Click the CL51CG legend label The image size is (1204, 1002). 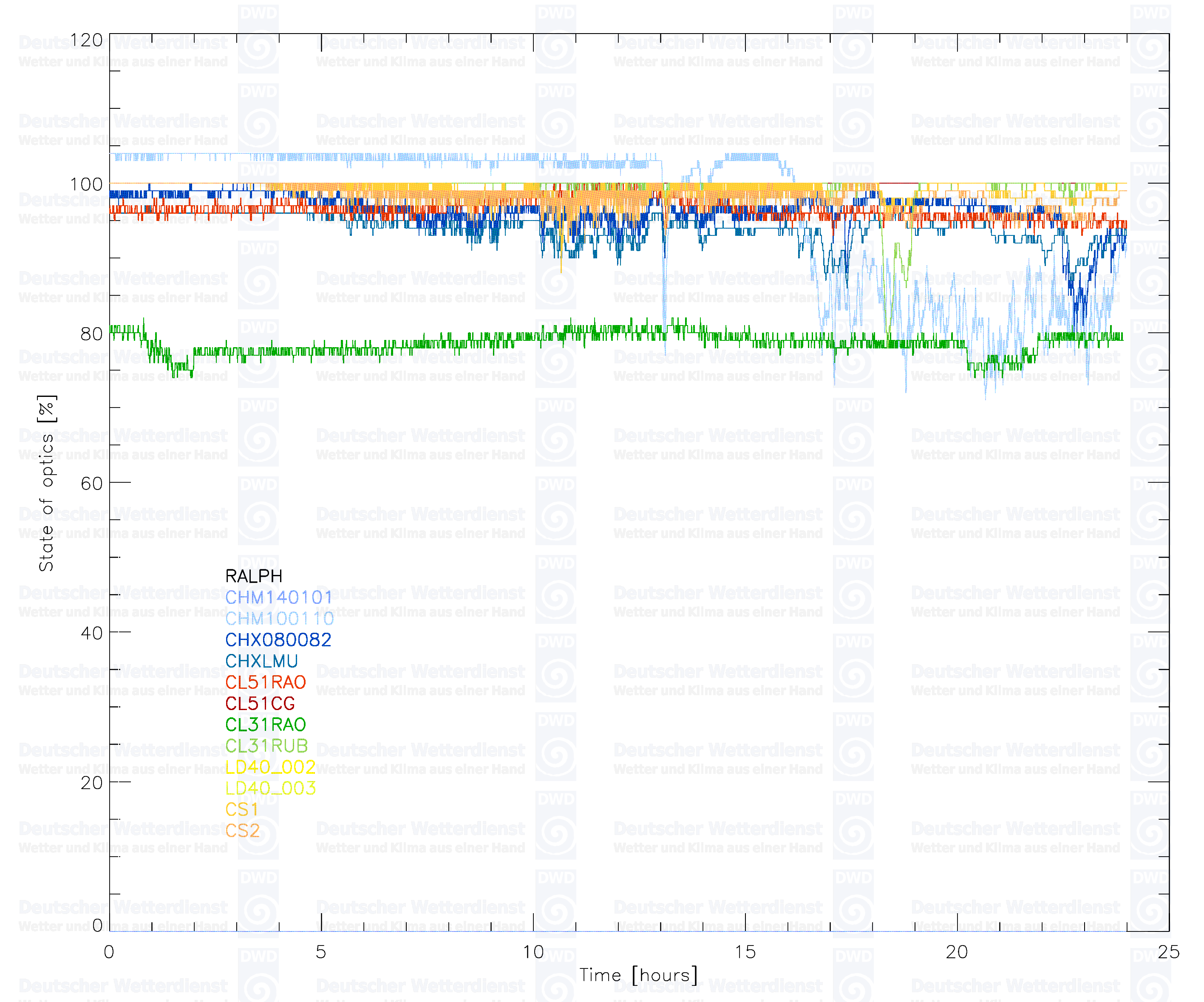260,703
